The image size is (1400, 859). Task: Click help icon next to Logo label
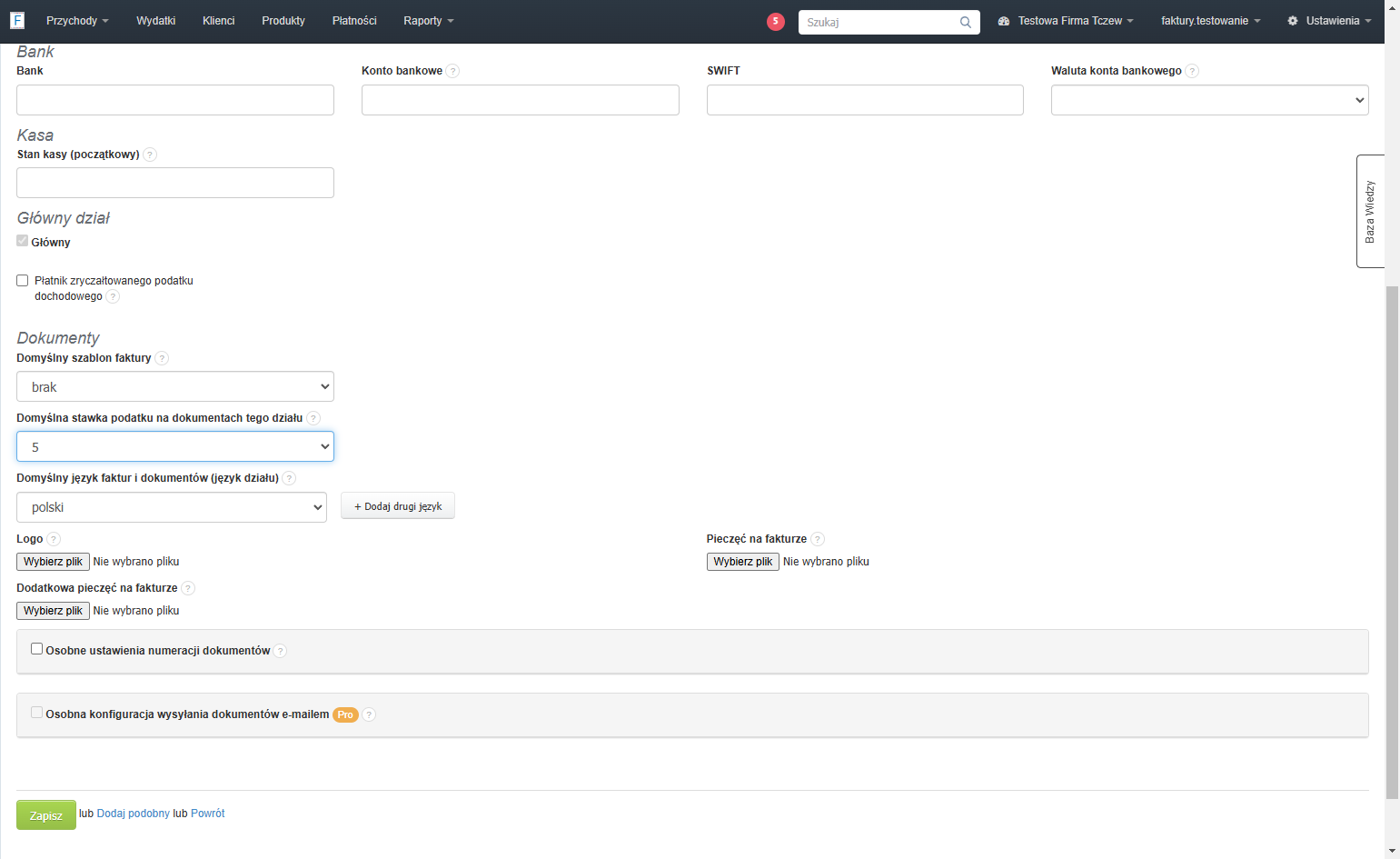pyautogui.click(x=54, y=539)
